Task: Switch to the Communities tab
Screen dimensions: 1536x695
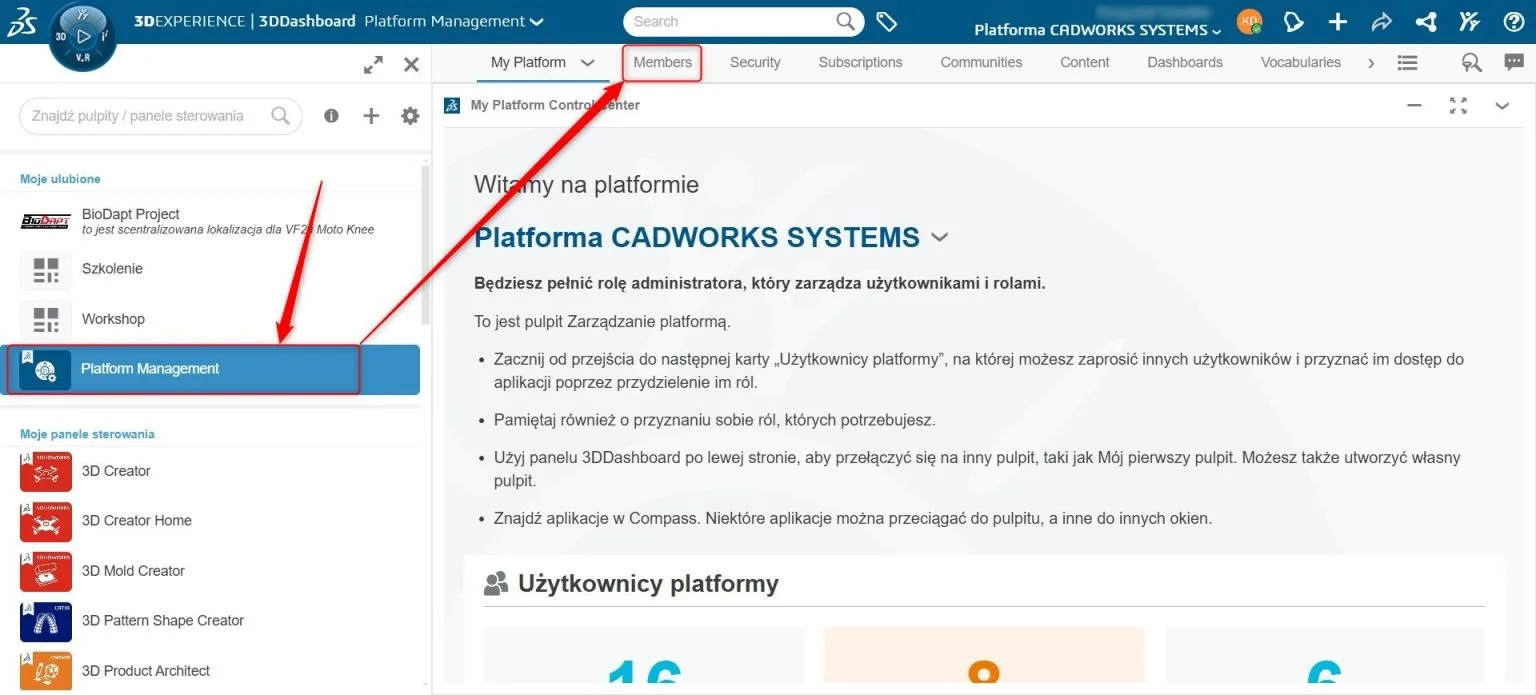Action: point(981,62)
